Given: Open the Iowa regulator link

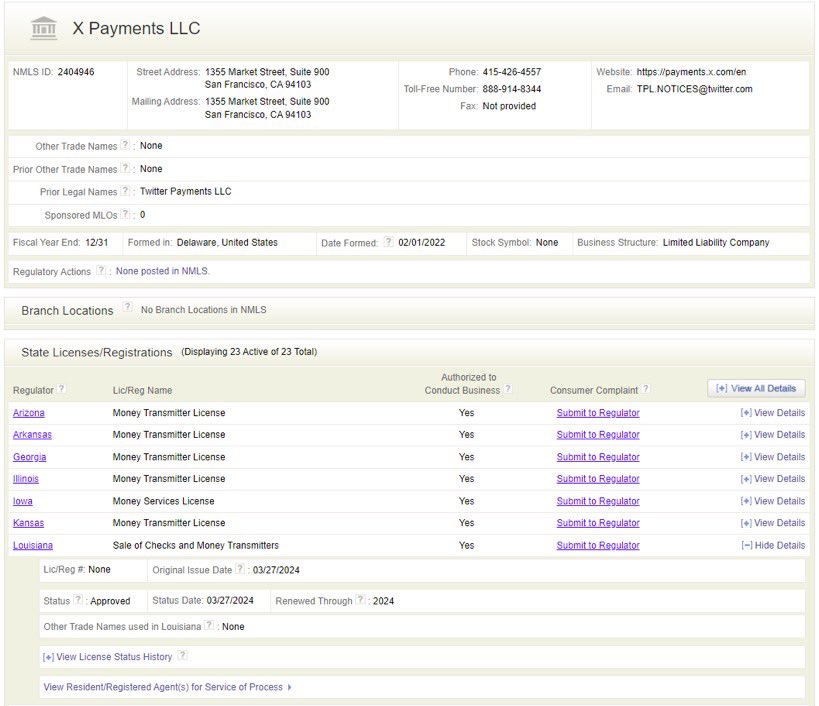Looking at the screenshot, I should (x=22, y=501).
